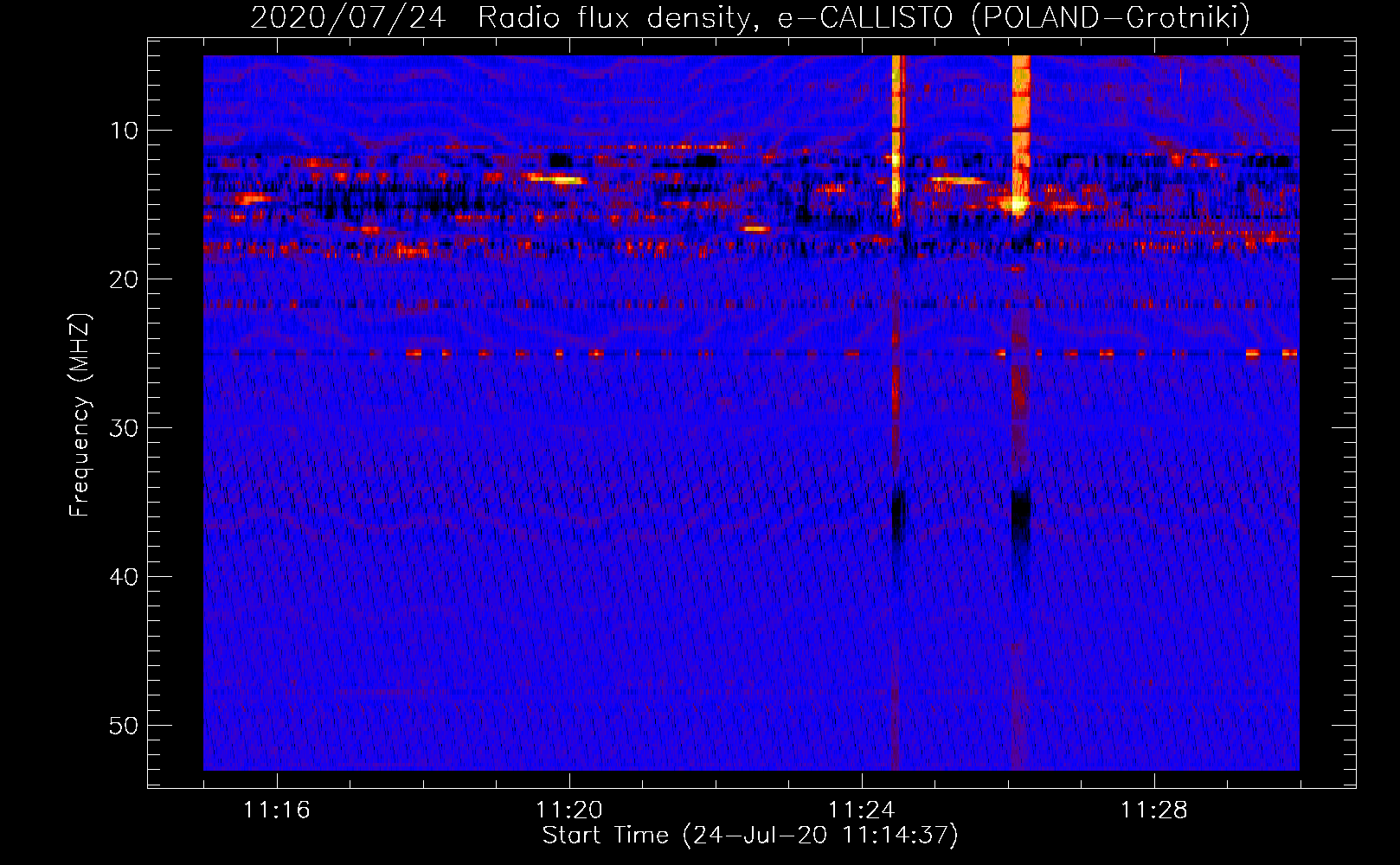Click the '11:24' time tick label

coord(861,811)
